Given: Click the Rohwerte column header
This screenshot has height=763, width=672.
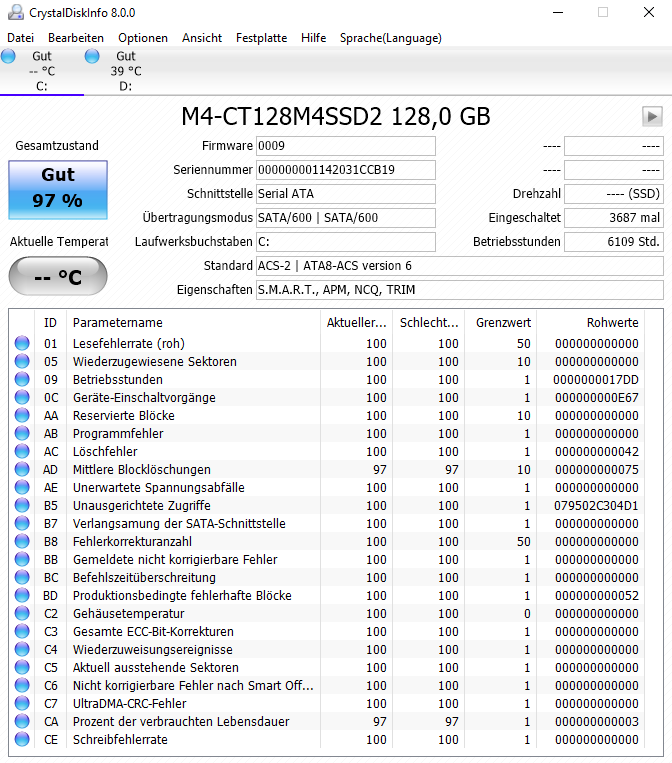Looking at the screenshot, I should (590, 323).
